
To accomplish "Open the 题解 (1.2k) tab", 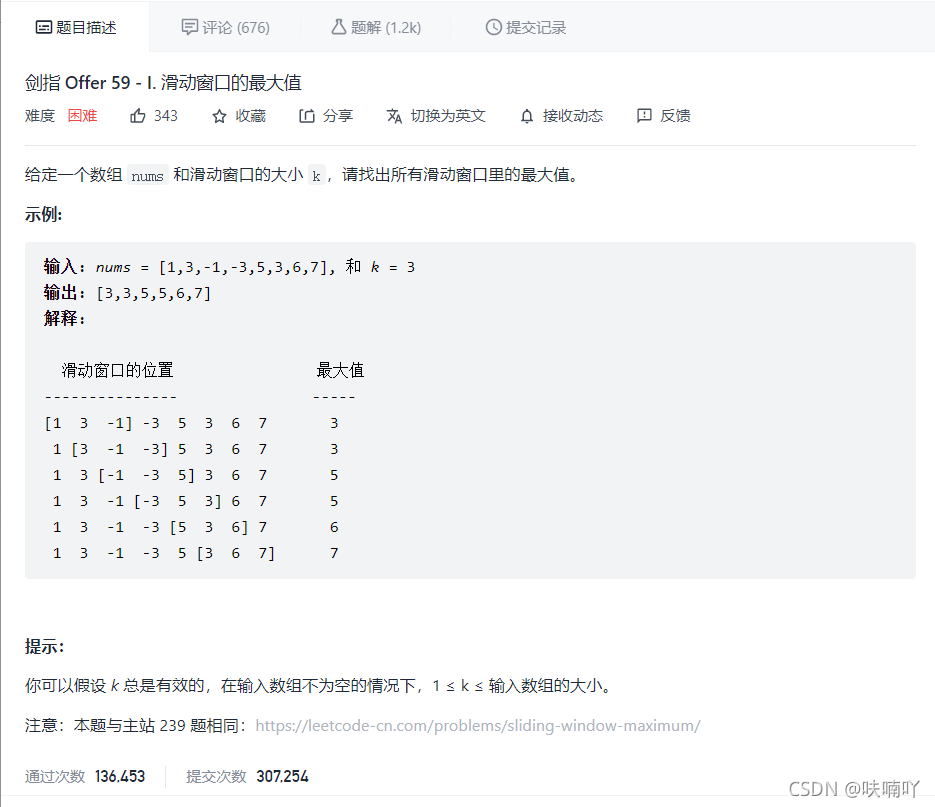I will click(374, 28).
